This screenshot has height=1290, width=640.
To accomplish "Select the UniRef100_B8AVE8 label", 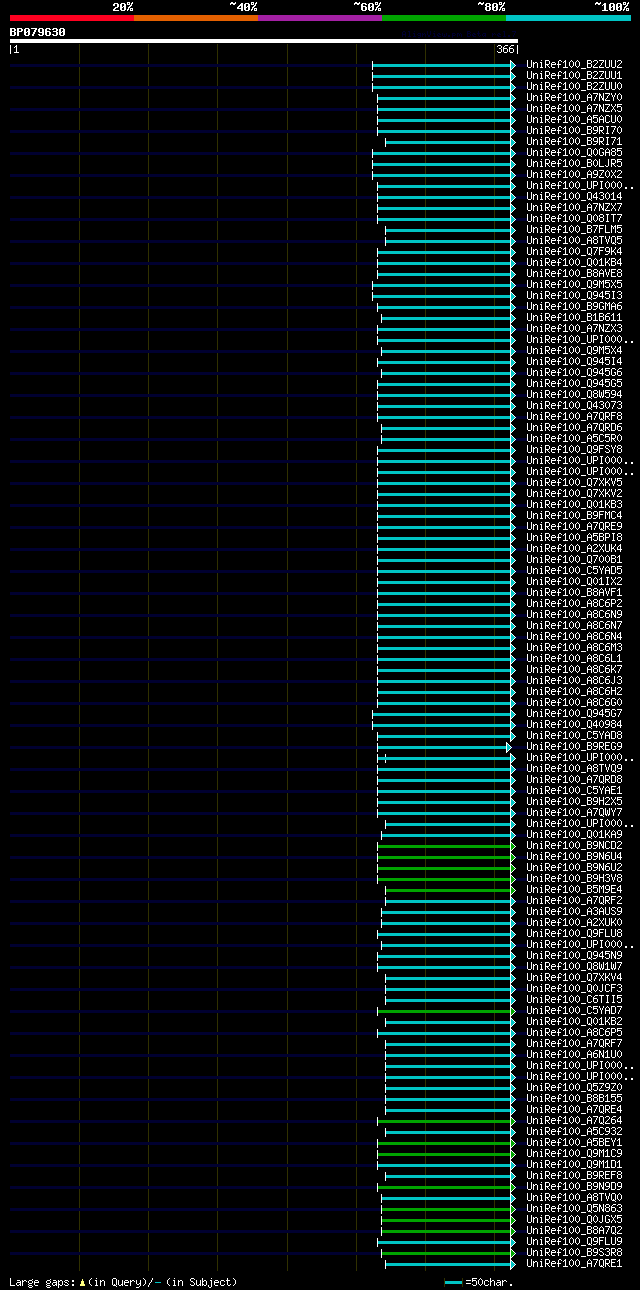I will coord(574,273).
